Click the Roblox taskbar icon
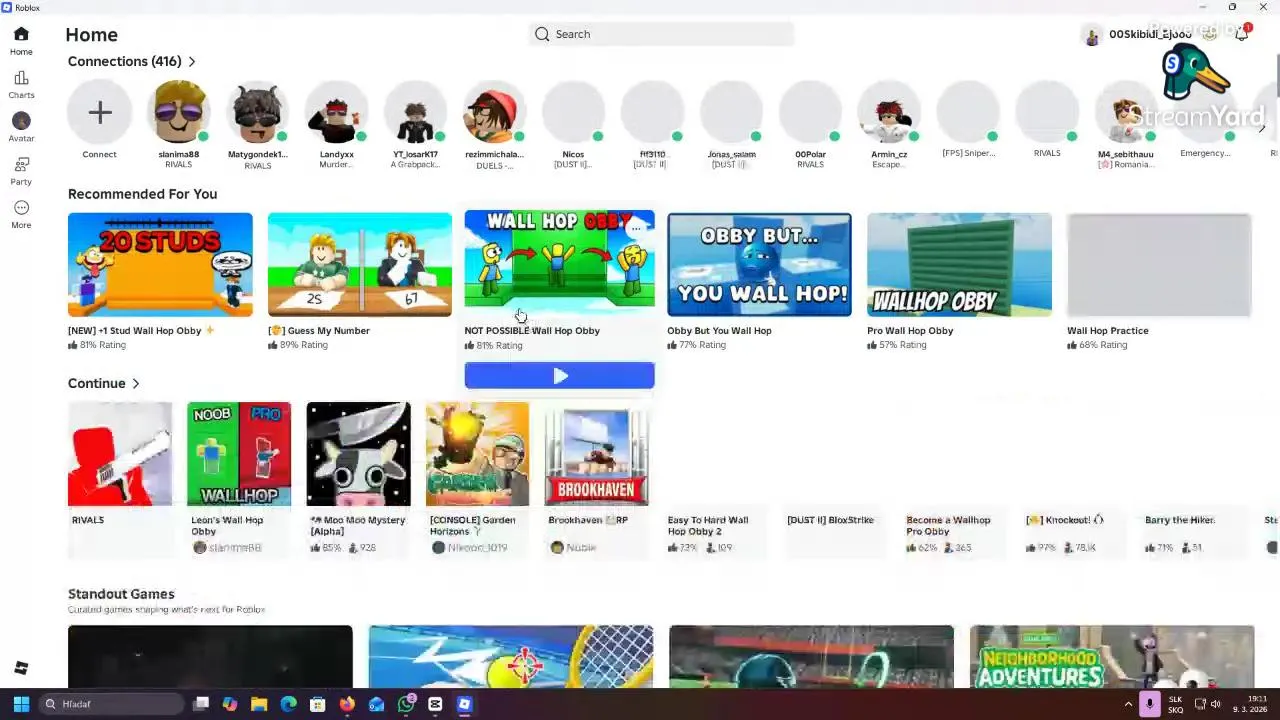The height and width of the screenshot is (720, 1280). [465, 704]
